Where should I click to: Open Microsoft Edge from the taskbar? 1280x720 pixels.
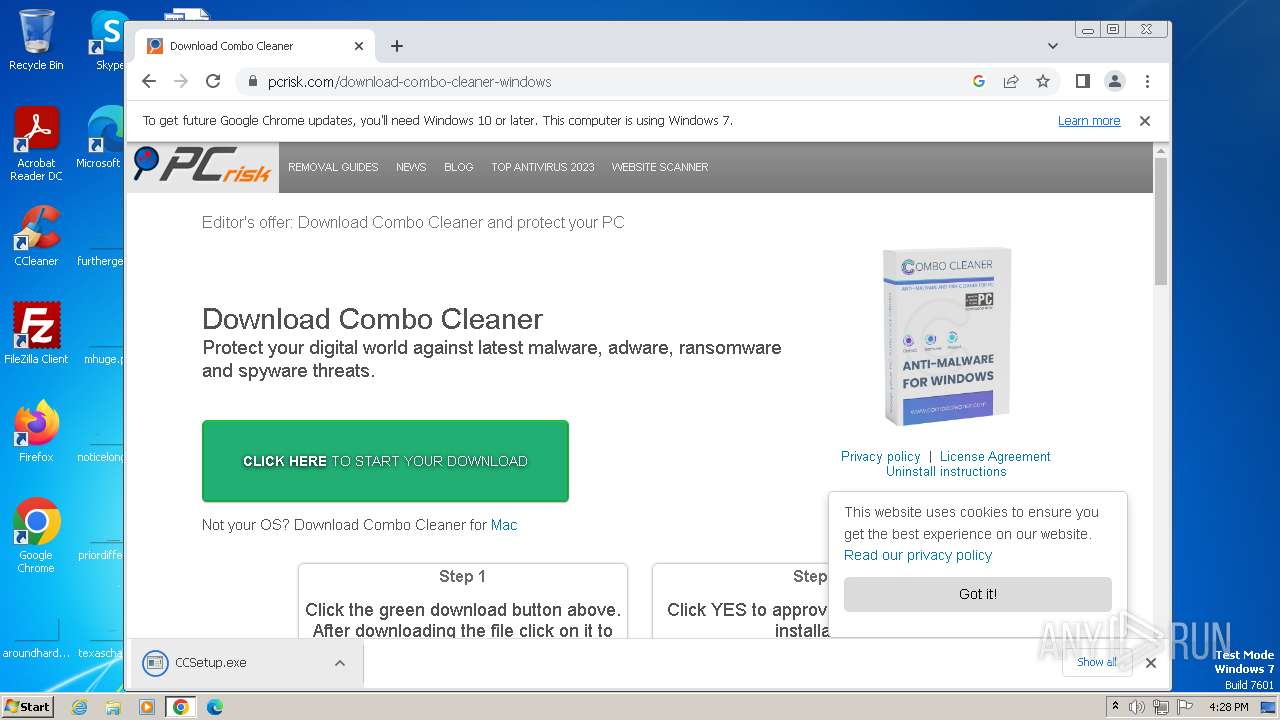point(214,707)
